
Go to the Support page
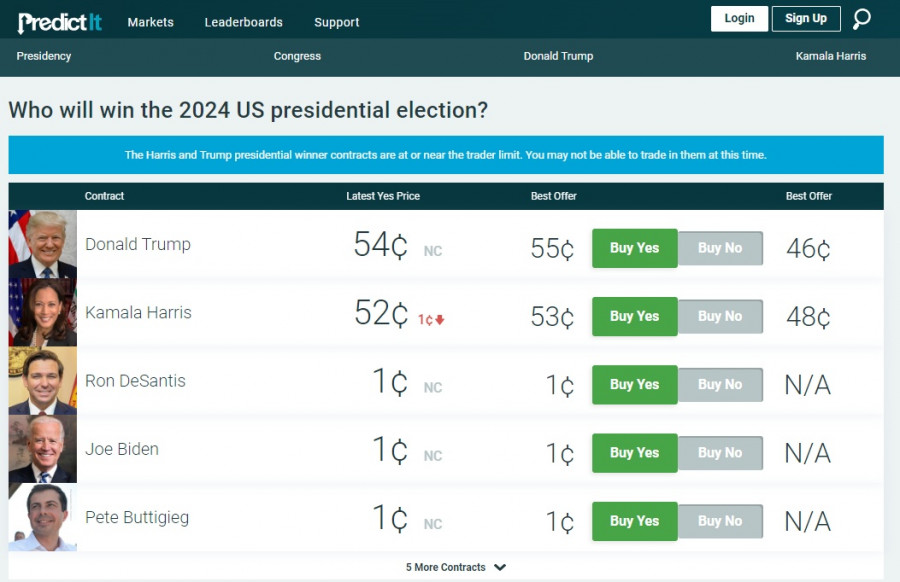[x=336, y=22]
